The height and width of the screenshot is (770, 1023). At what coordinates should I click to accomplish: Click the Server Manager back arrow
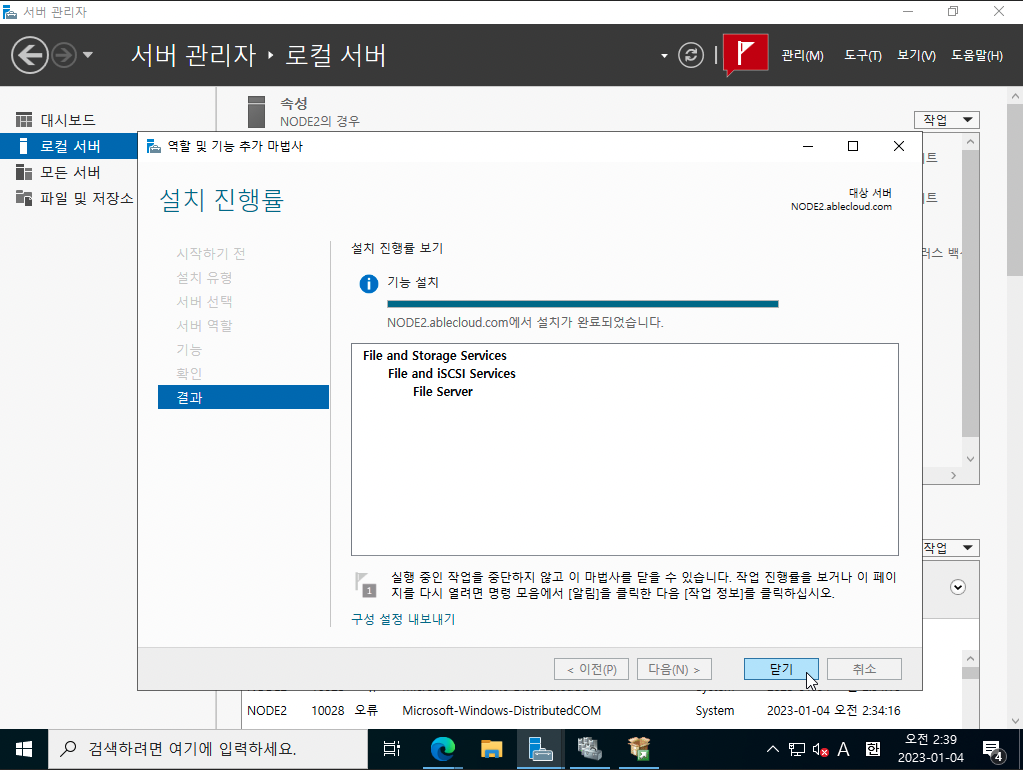point(29,55)
